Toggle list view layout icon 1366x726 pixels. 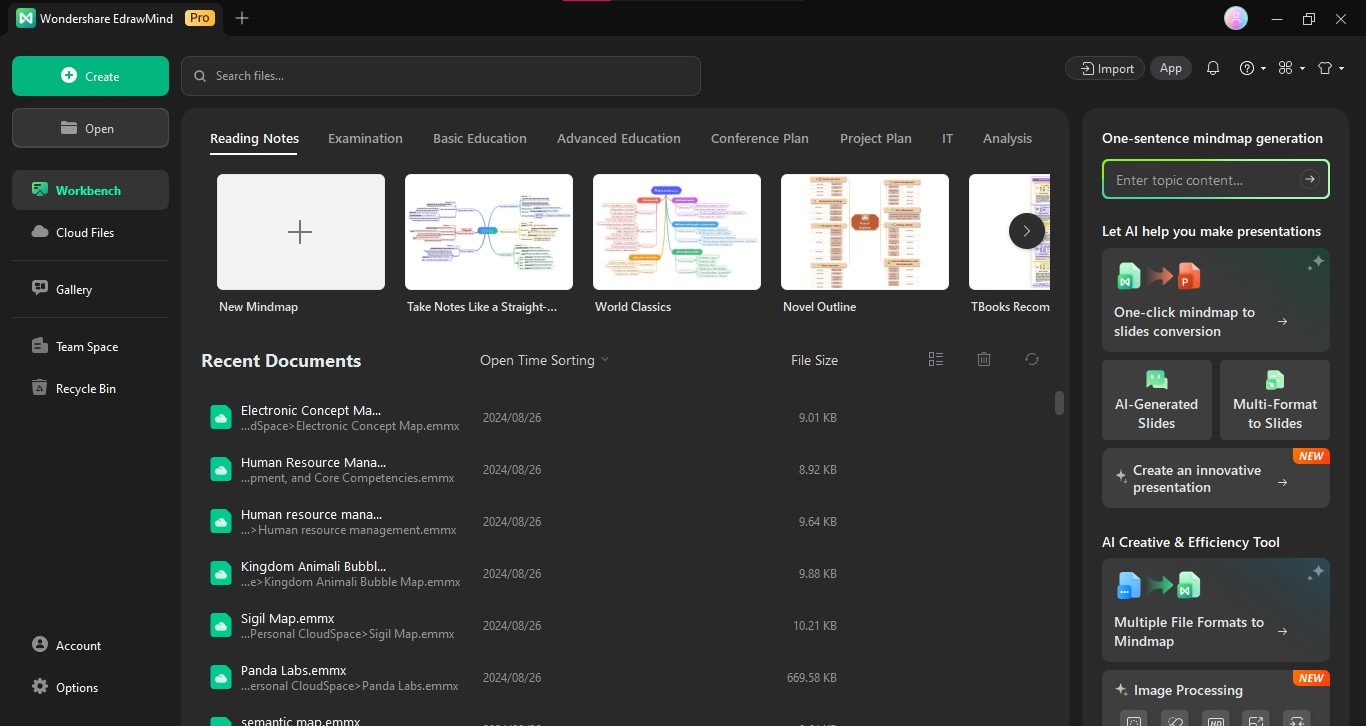[936, 359]
